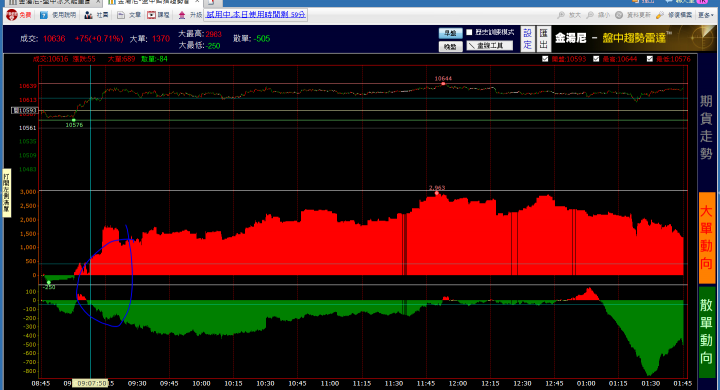Click the 修復檔案 repair wrench icon
This screenshot has width=720, height=390.
tap(660, 15)
